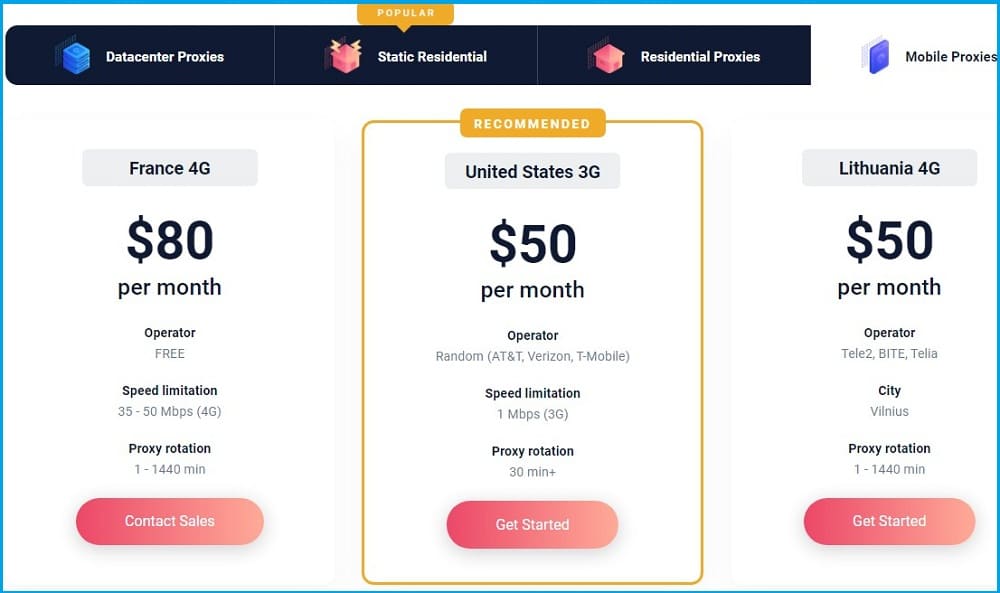Click the Residential Proxies house icon

click(607, 55)
